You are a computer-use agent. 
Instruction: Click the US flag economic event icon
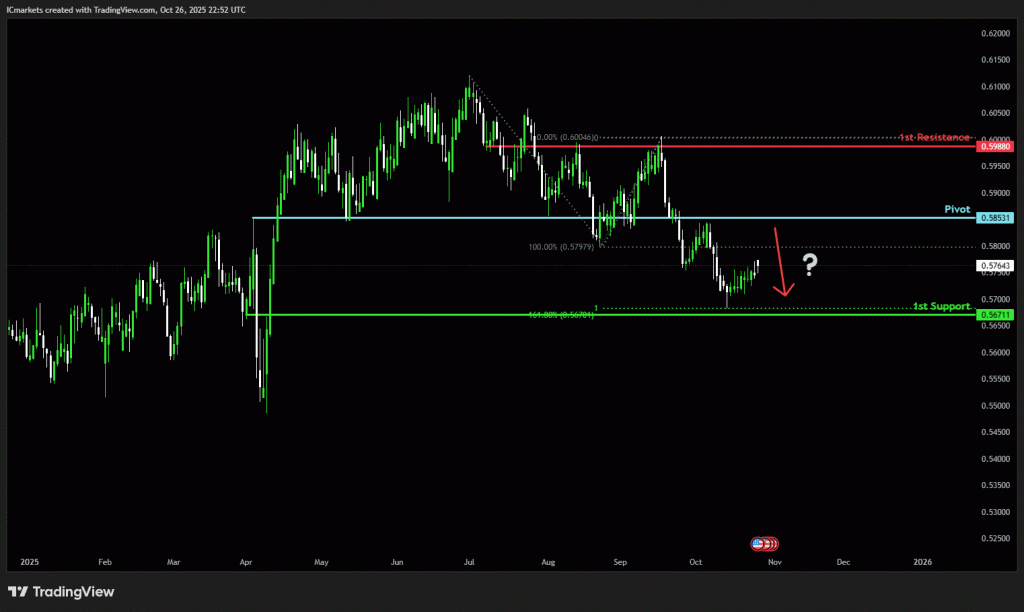[x=758, y=544]
